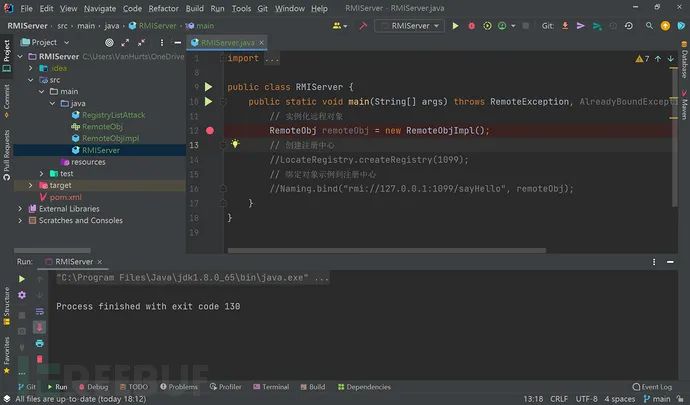Open the code-with-me users dropdown

[x=340, y=26]
